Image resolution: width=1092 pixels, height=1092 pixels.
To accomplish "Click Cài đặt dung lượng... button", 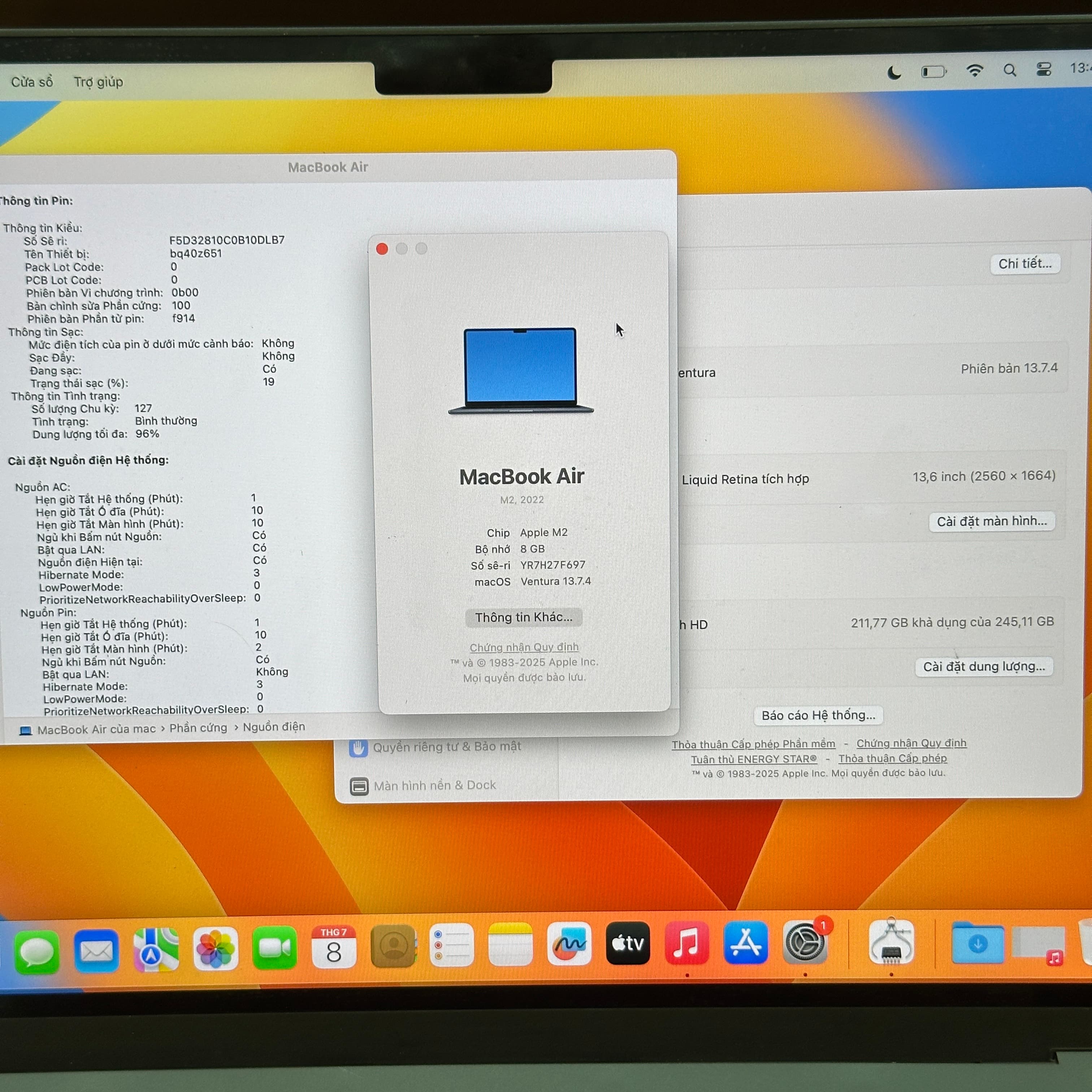I will point(984,666).
